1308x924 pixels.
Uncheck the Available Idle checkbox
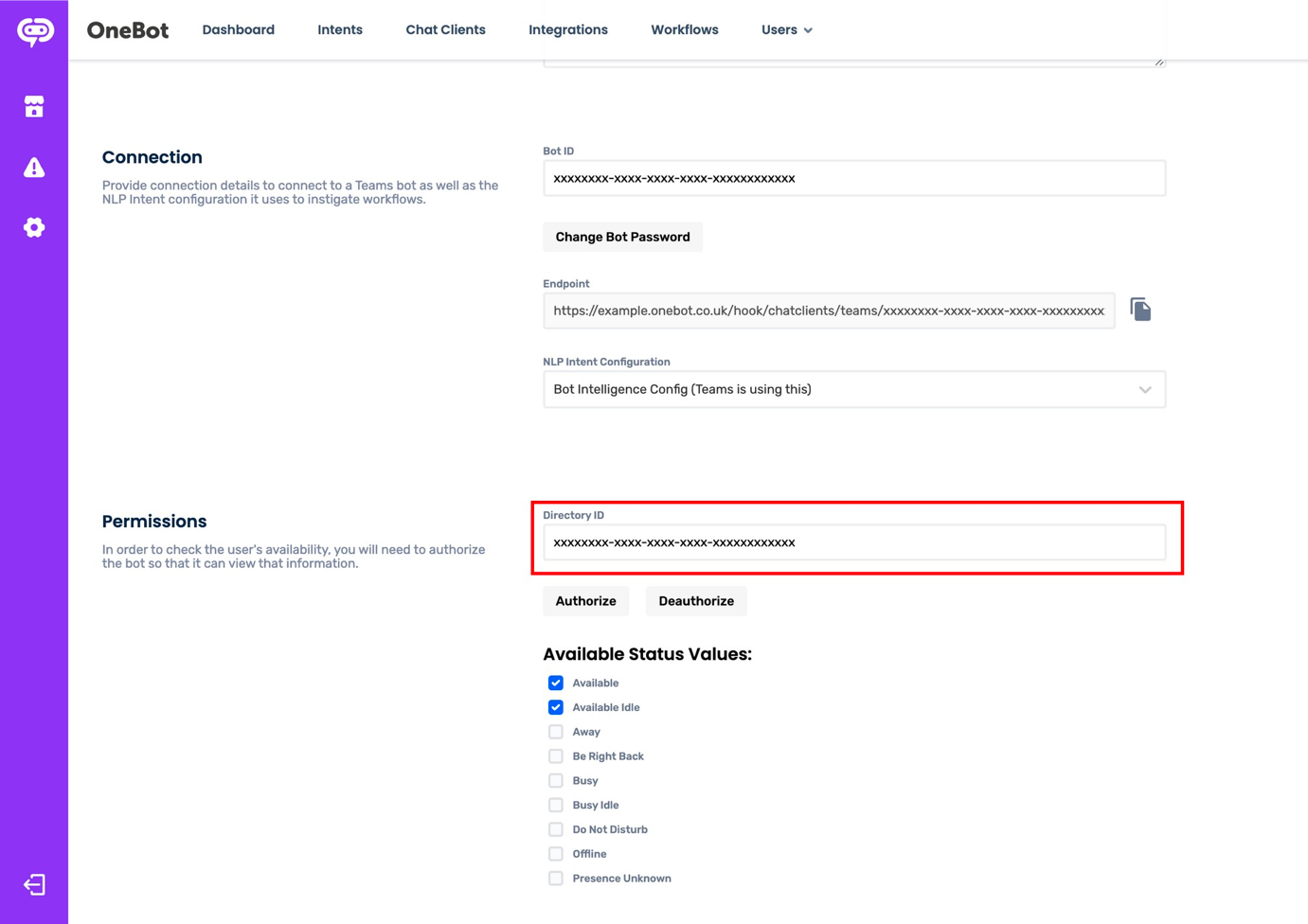tap(556, 707)
